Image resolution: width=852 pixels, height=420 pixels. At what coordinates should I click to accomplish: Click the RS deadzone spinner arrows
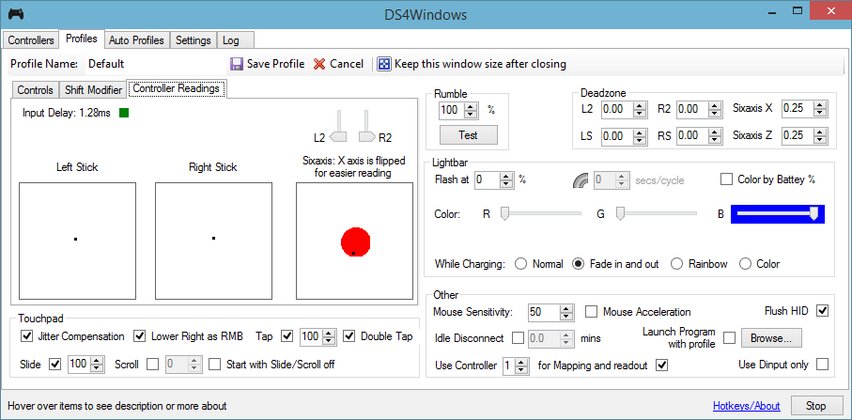click(715, 136)
